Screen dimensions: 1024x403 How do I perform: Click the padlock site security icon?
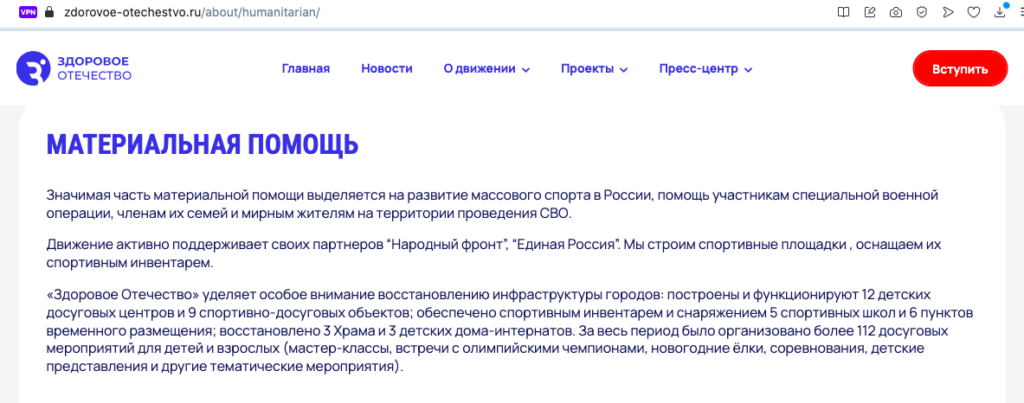tap(48, 13)
